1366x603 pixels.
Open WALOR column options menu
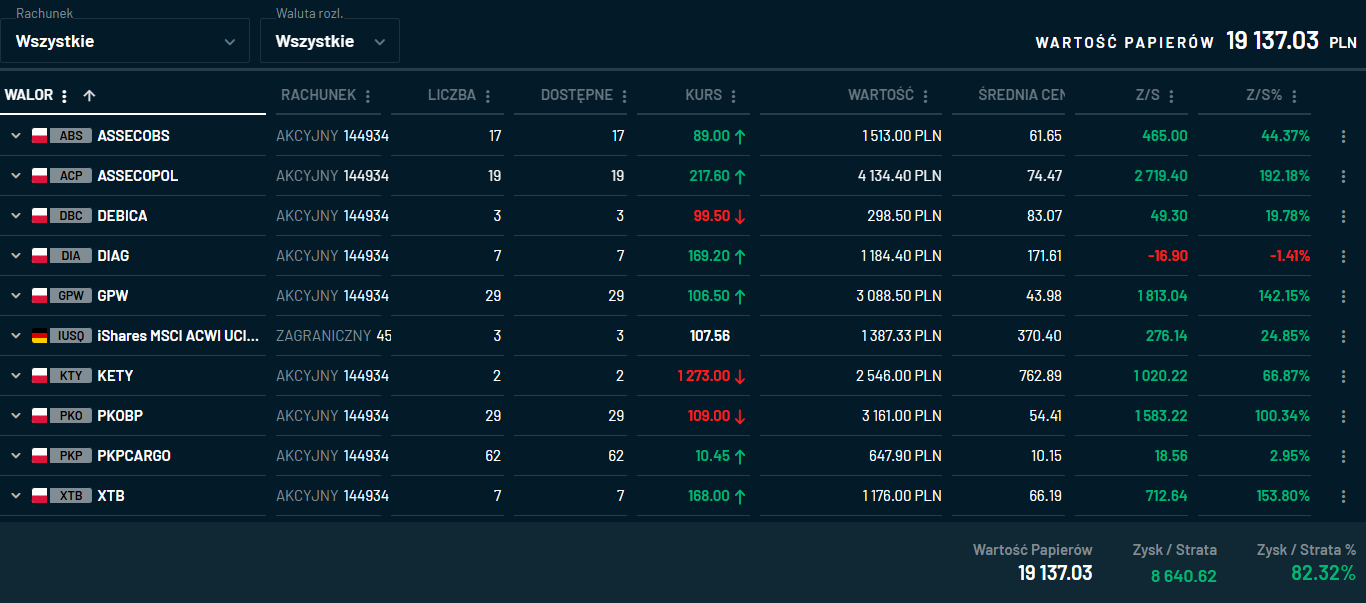[x=65, y=96]
